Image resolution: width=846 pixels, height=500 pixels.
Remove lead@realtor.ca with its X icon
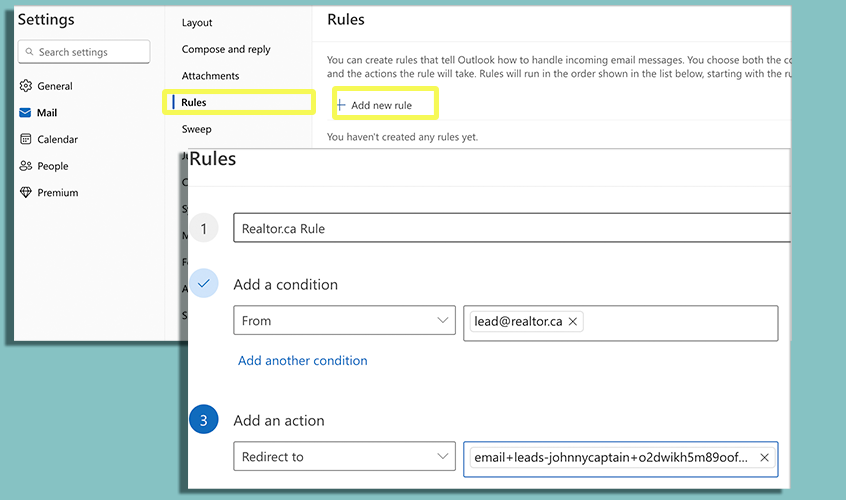pos(572,321)
